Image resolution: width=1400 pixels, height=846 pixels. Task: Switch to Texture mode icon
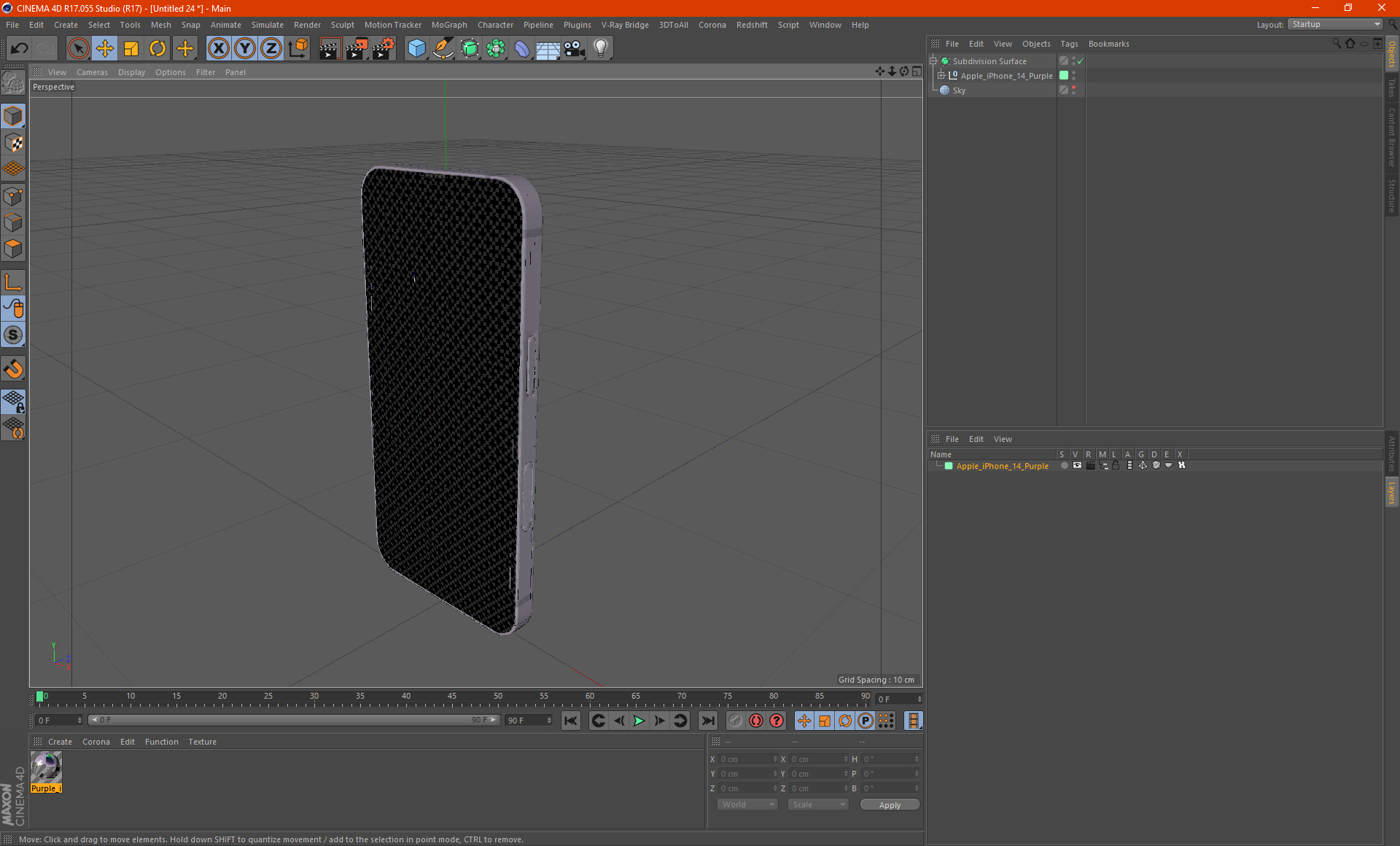[x=13, y=143]
